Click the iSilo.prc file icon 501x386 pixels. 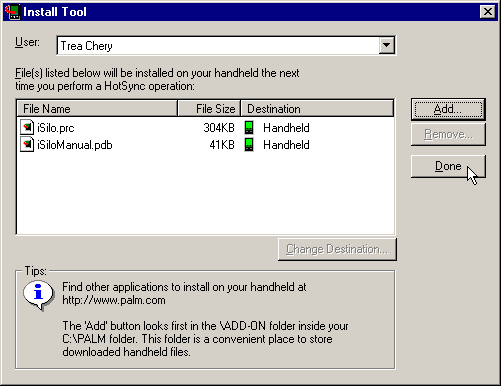[x=27, y=128]
